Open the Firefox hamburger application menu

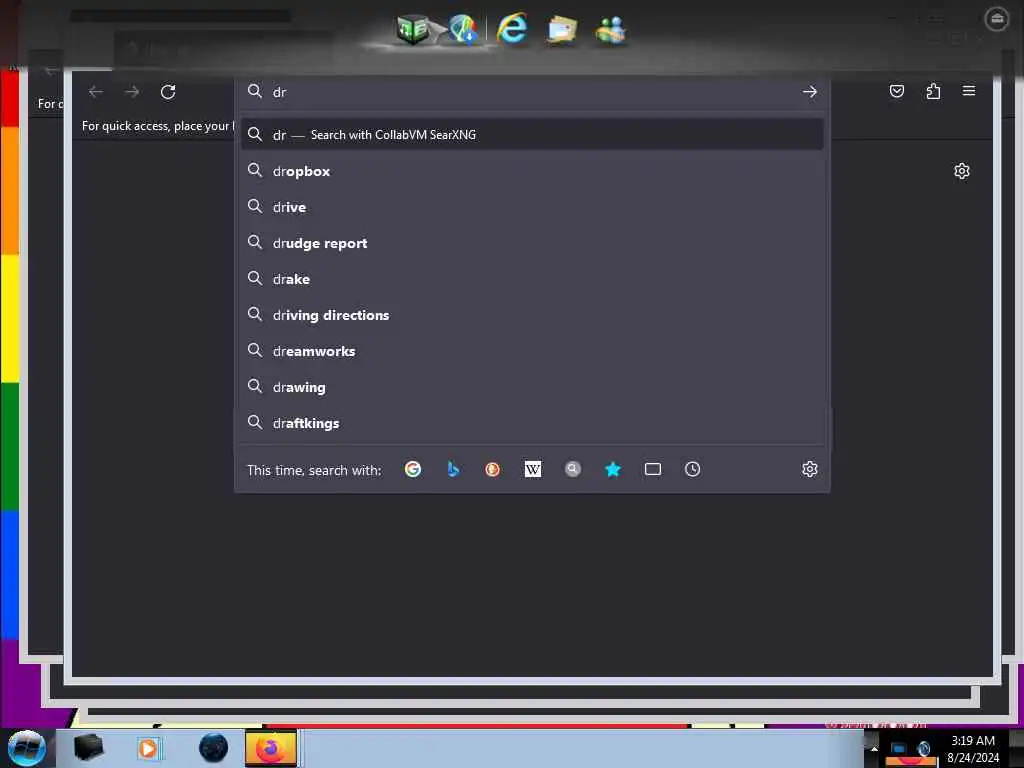[x=968, y=91]
